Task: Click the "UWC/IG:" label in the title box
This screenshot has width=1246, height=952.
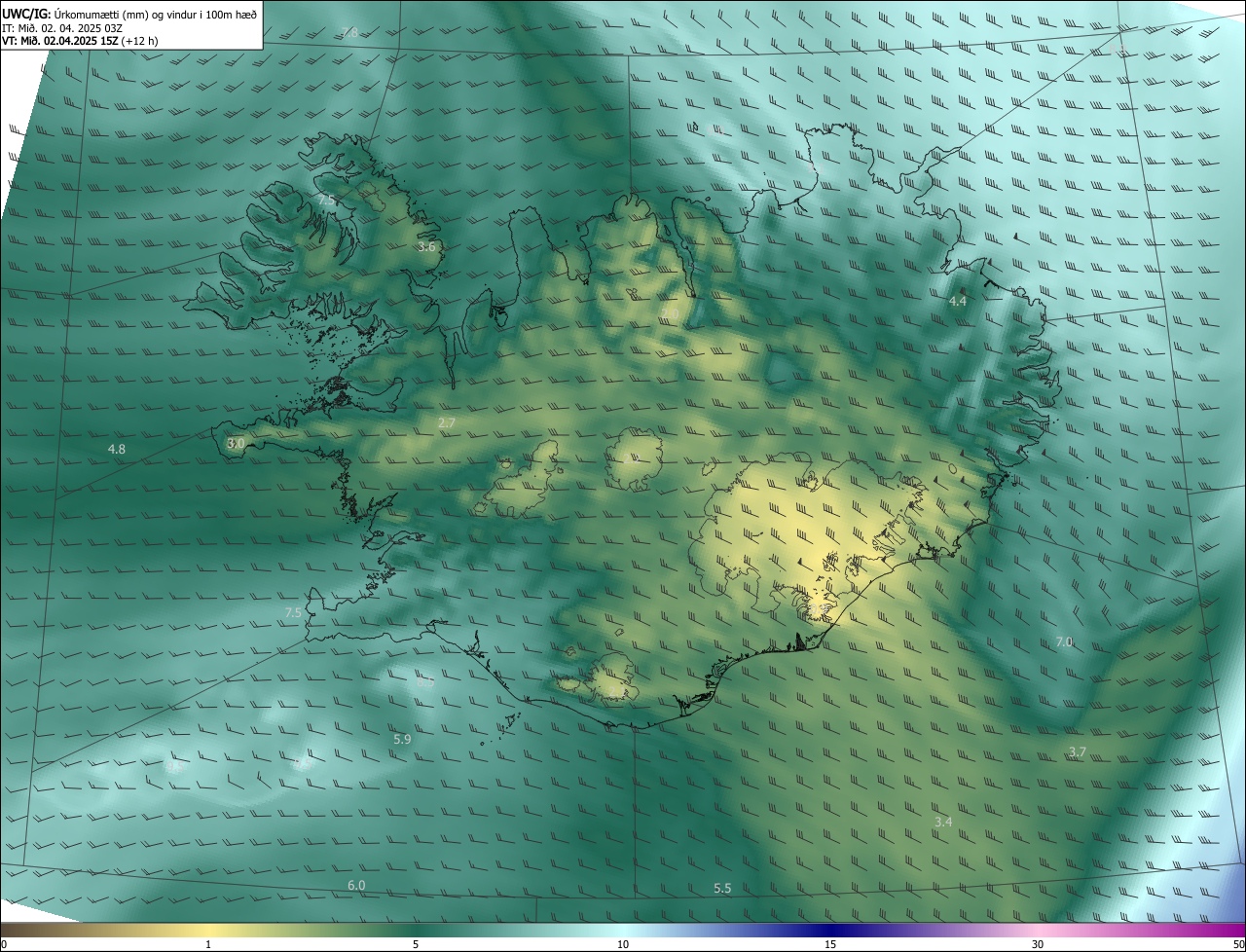Action: (26, 14)
